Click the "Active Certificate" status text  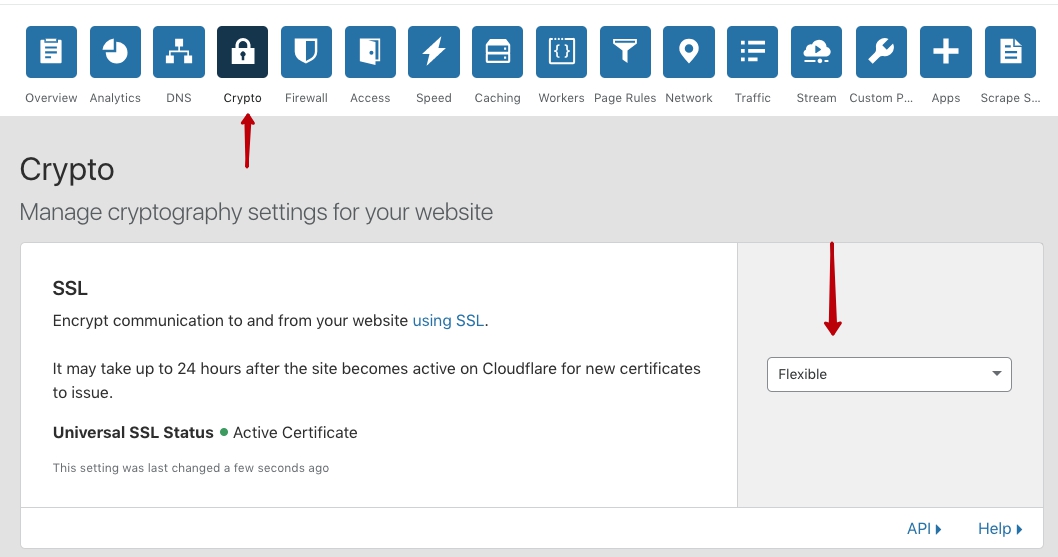coord(295,433)
